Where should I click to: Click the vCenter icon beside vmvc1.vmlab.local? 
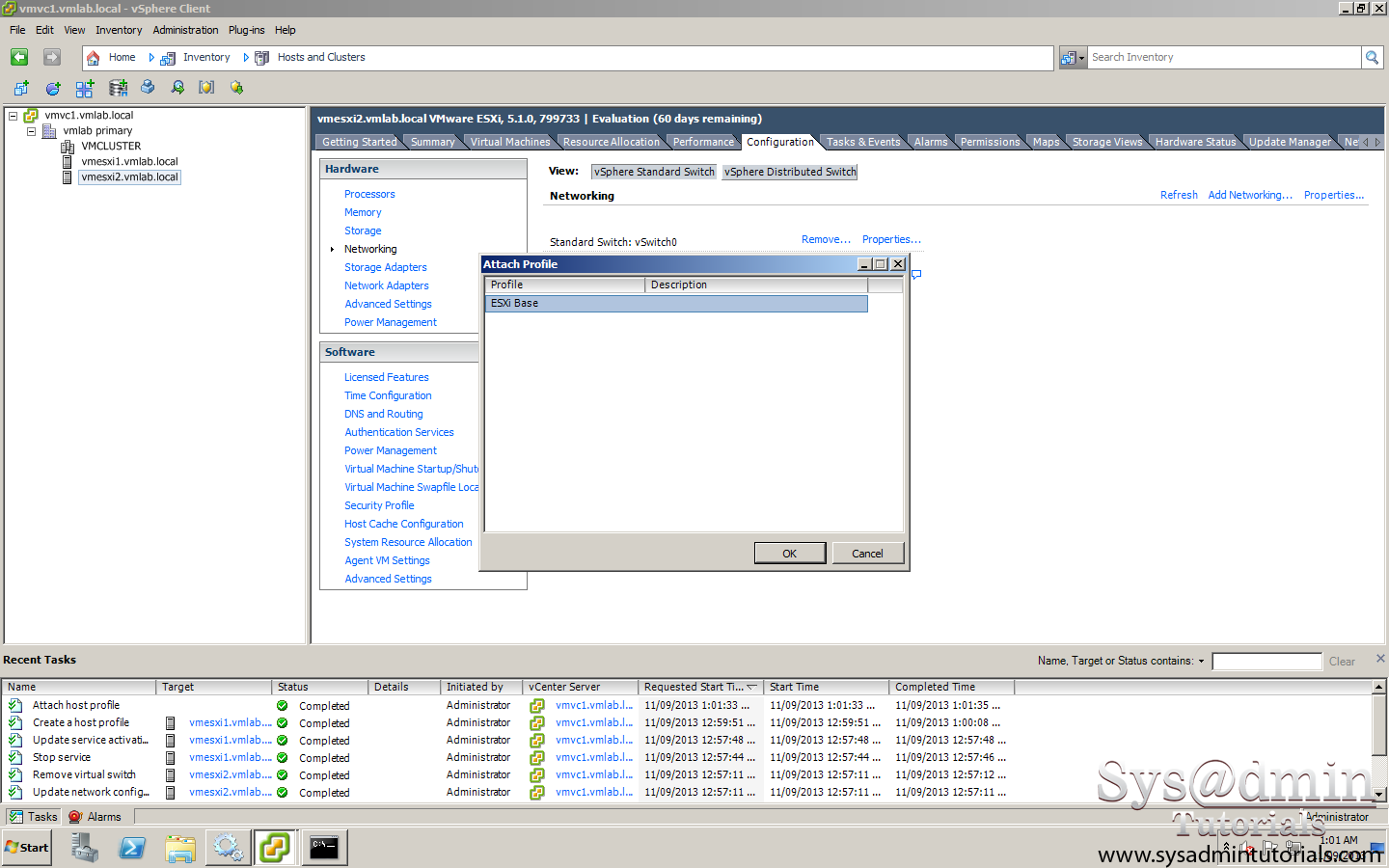tap(31, 116)
